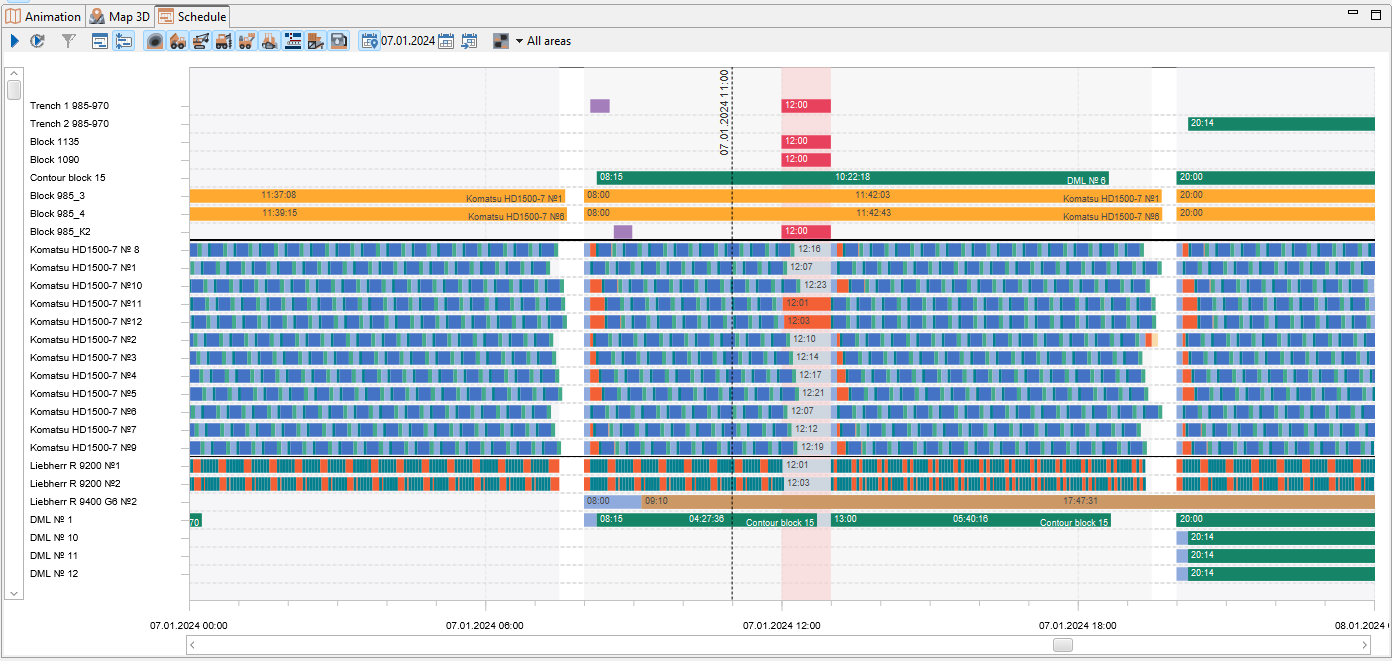Open the calendar picker icon after date

(447, 41)
